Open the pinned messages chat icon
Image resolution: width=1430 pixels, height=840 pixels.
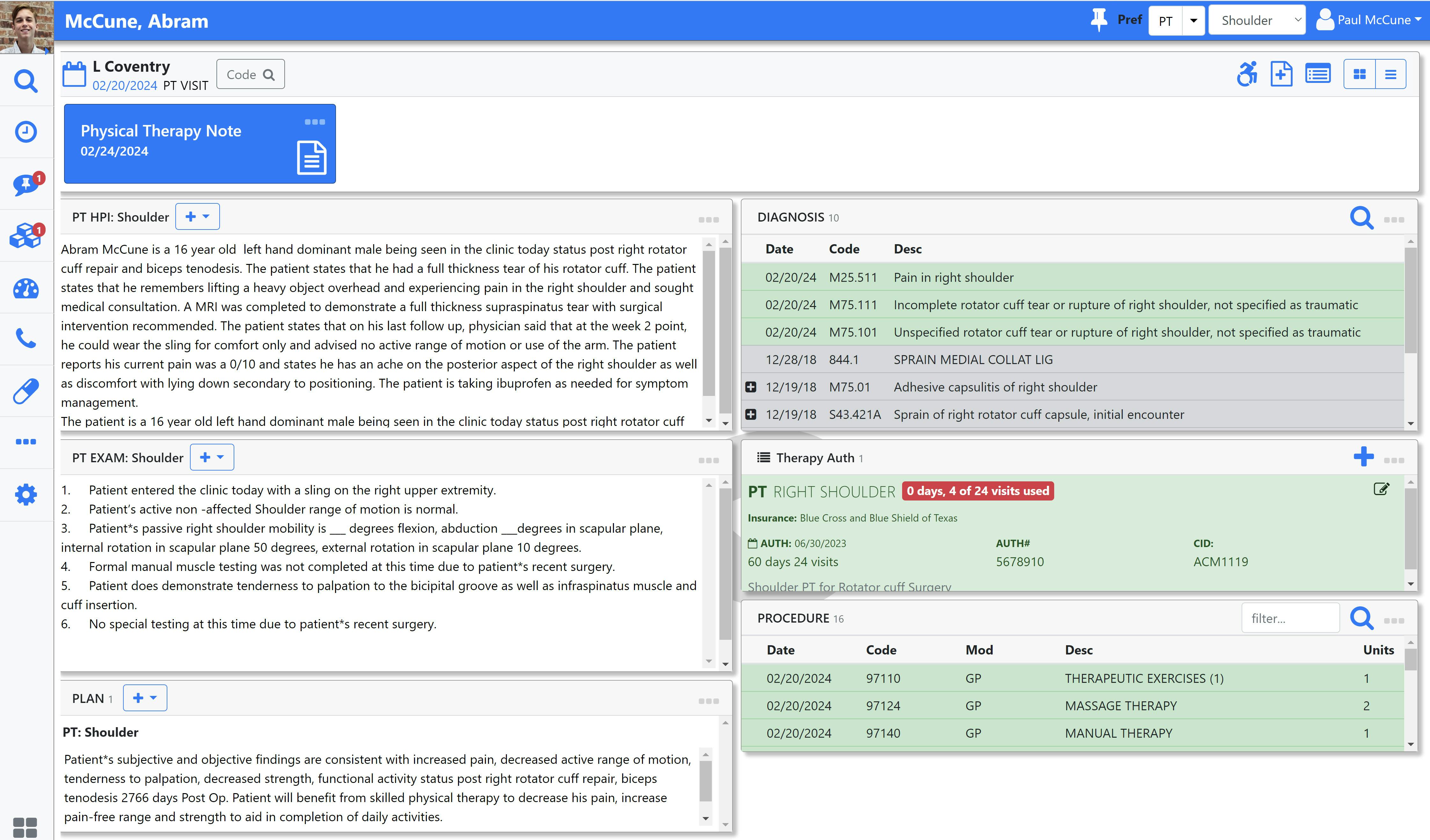[x=26, y=185]
